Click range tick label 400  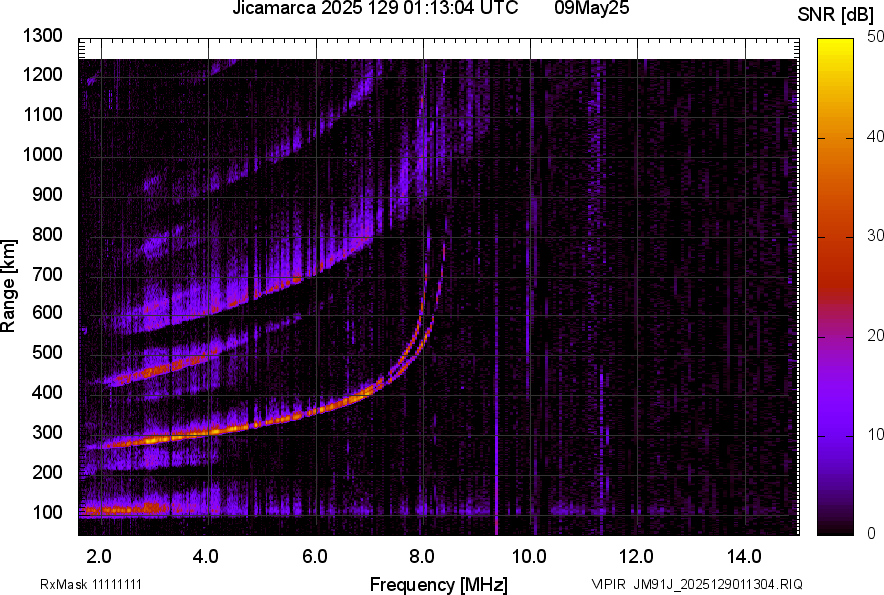47,393
